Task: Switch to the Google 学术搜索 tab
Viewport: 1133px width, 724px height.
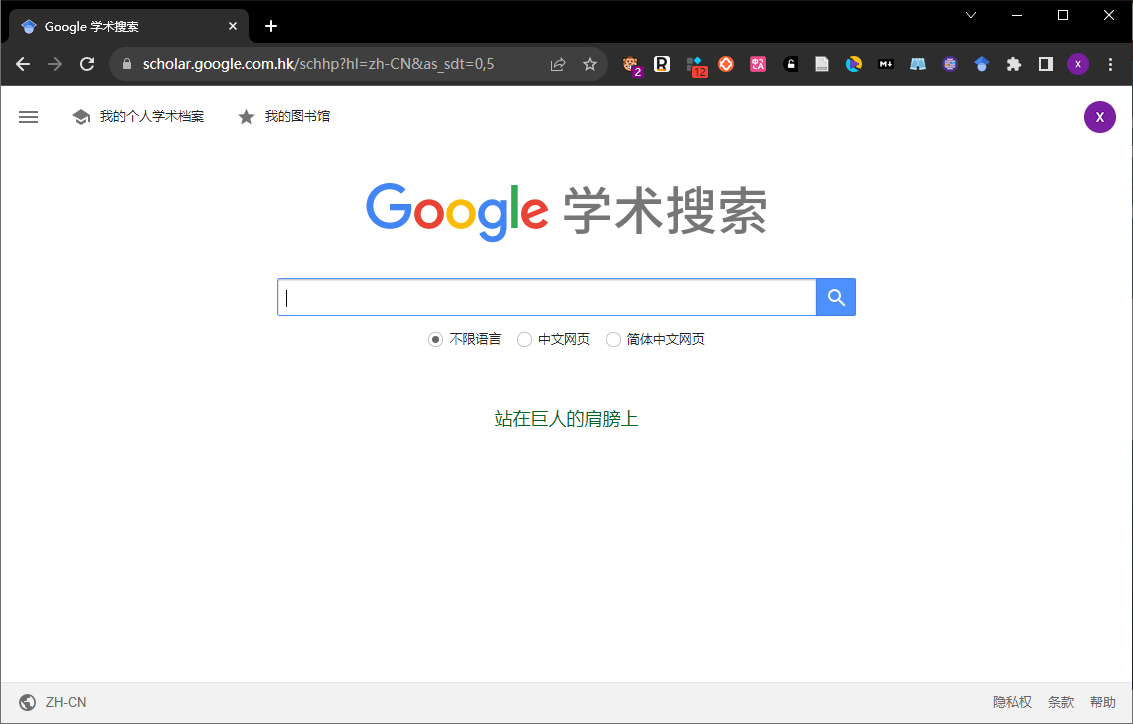Action: [x=120, y=25]
